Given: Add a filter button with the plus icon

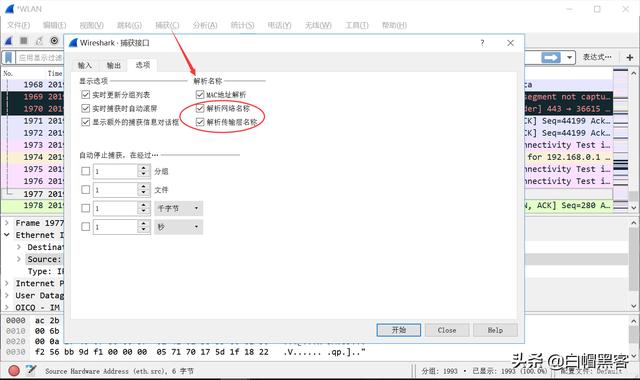Looking at the screenshot, I should [x=629, y=58].
